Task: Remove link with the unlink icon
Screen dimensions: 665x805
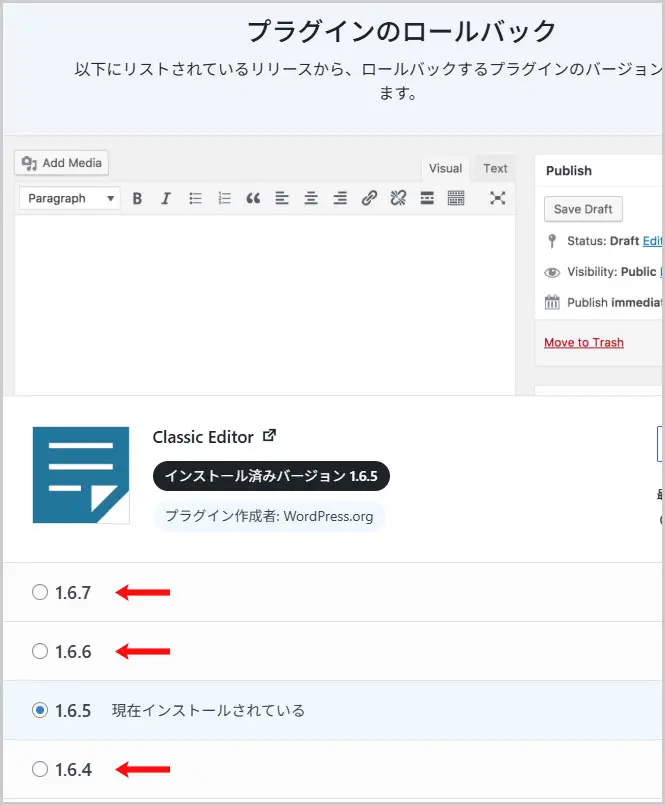Action: pos(398,198)
